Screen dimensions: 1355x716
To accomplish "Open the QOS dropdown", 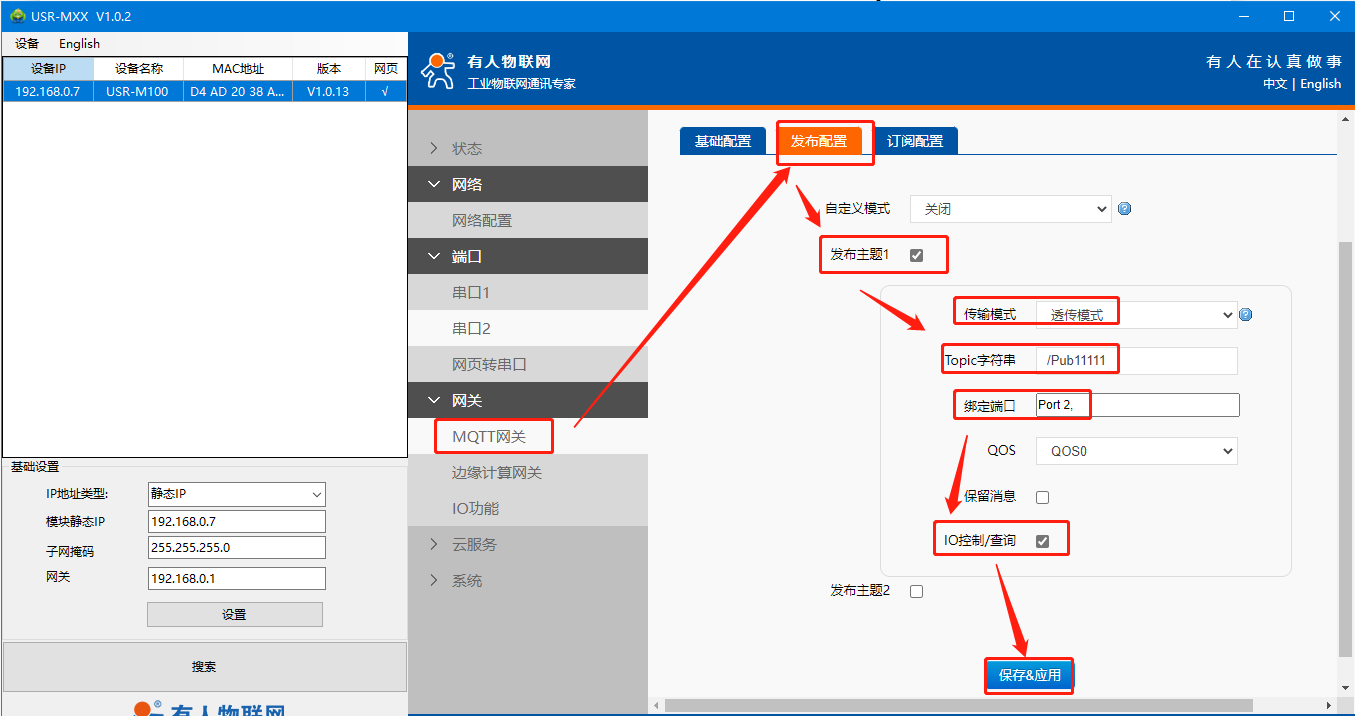I will 1136,451.
